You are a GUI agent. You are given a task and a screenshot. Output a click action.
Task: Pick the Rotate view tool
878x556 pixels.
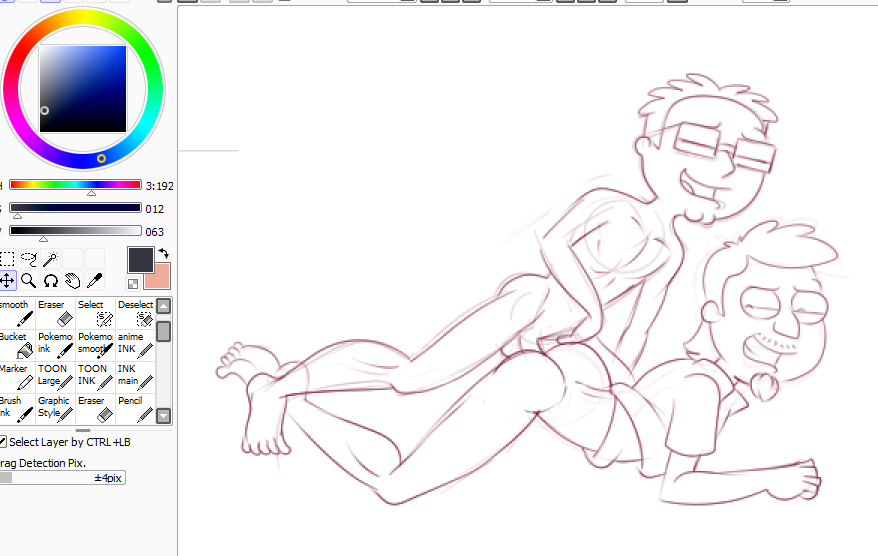pos(51,281)
